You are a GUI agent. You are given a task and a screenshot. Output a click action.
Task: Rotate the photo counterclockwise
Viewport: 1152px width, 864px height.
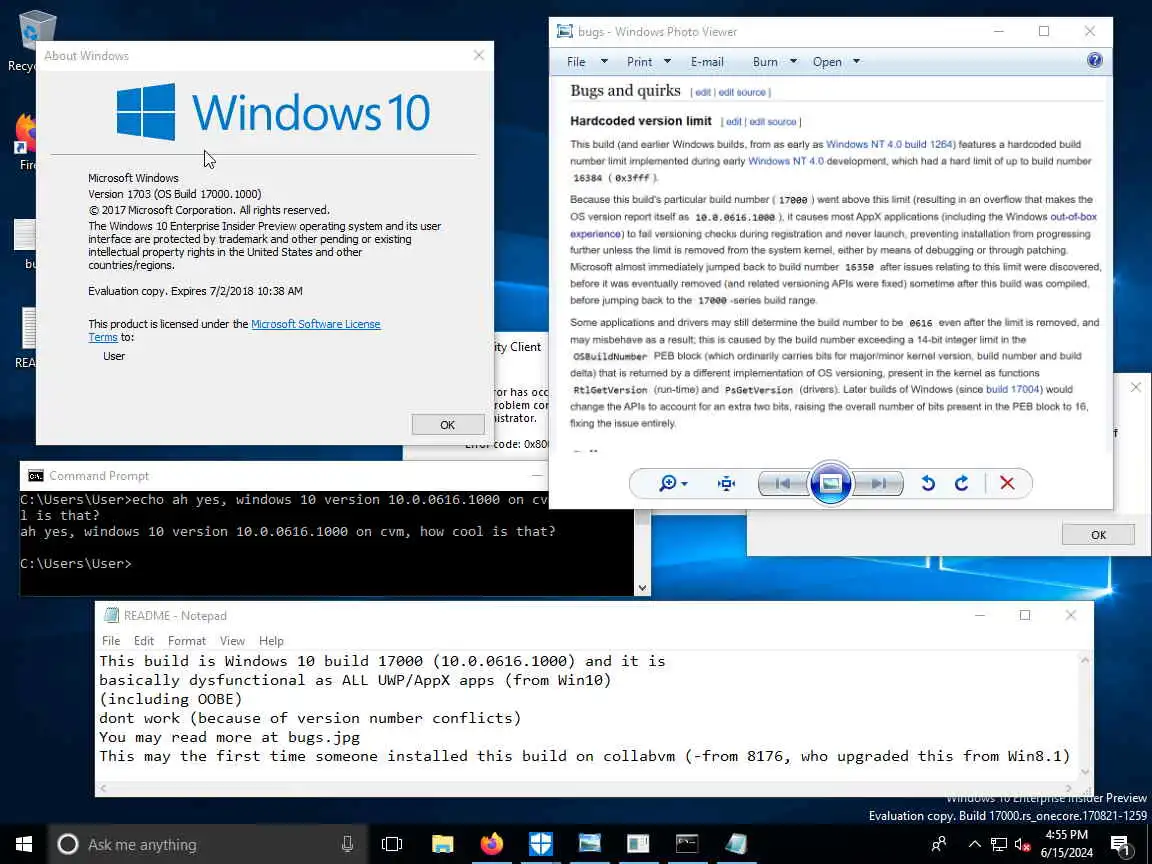(x=928, y=483)
